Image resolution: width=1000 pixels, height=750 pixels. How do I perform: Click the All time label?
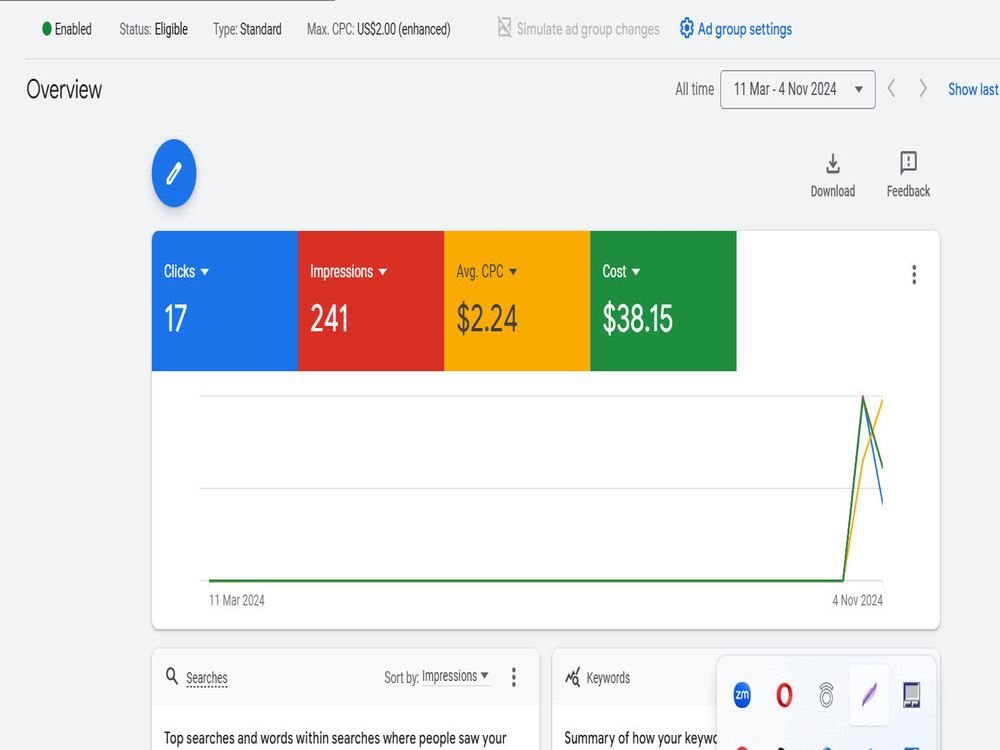(695, 89)
